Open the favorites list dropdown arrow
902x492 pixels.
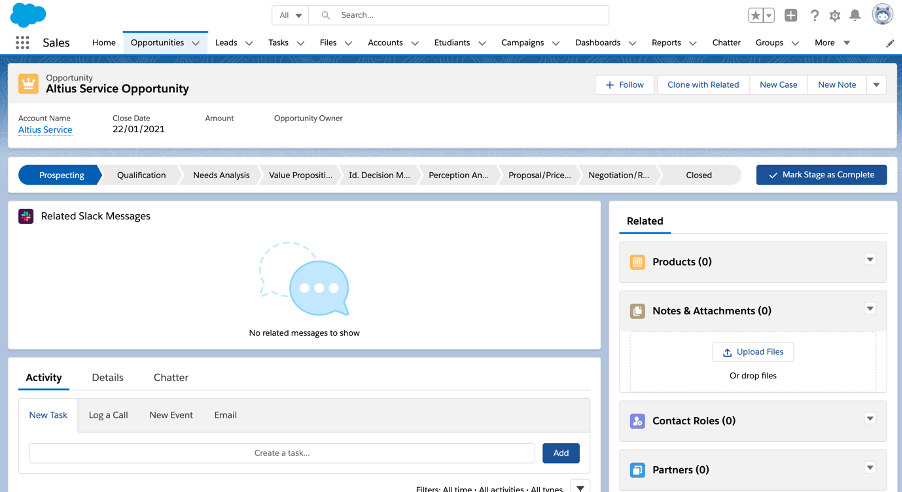pyautogui.click(x=769, y=16)
